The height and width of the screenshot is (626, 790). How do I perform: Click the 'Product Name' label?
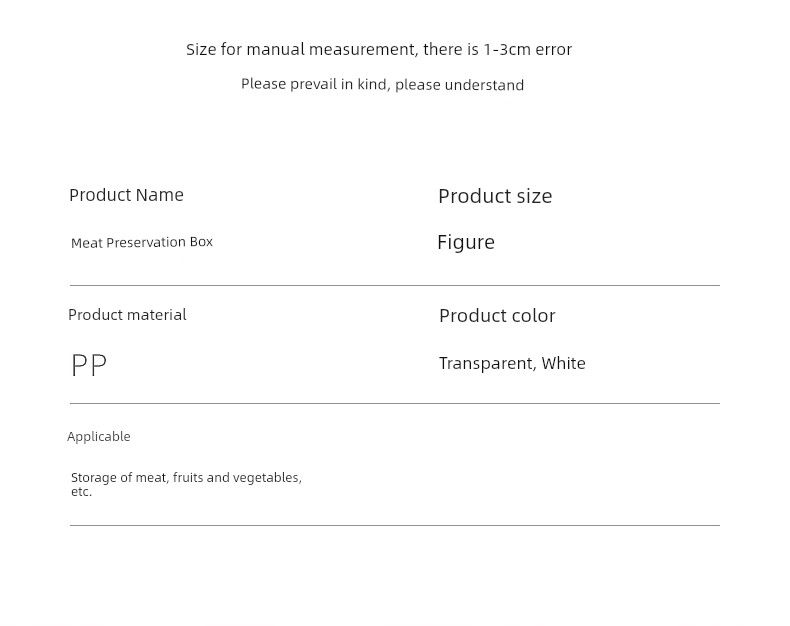point(126,195)
